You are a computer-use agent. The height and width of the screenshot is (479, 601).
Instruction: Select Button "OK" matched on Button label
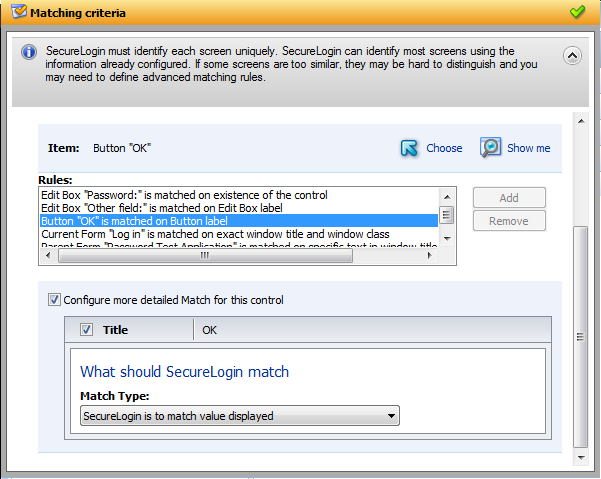pos(134,220)
